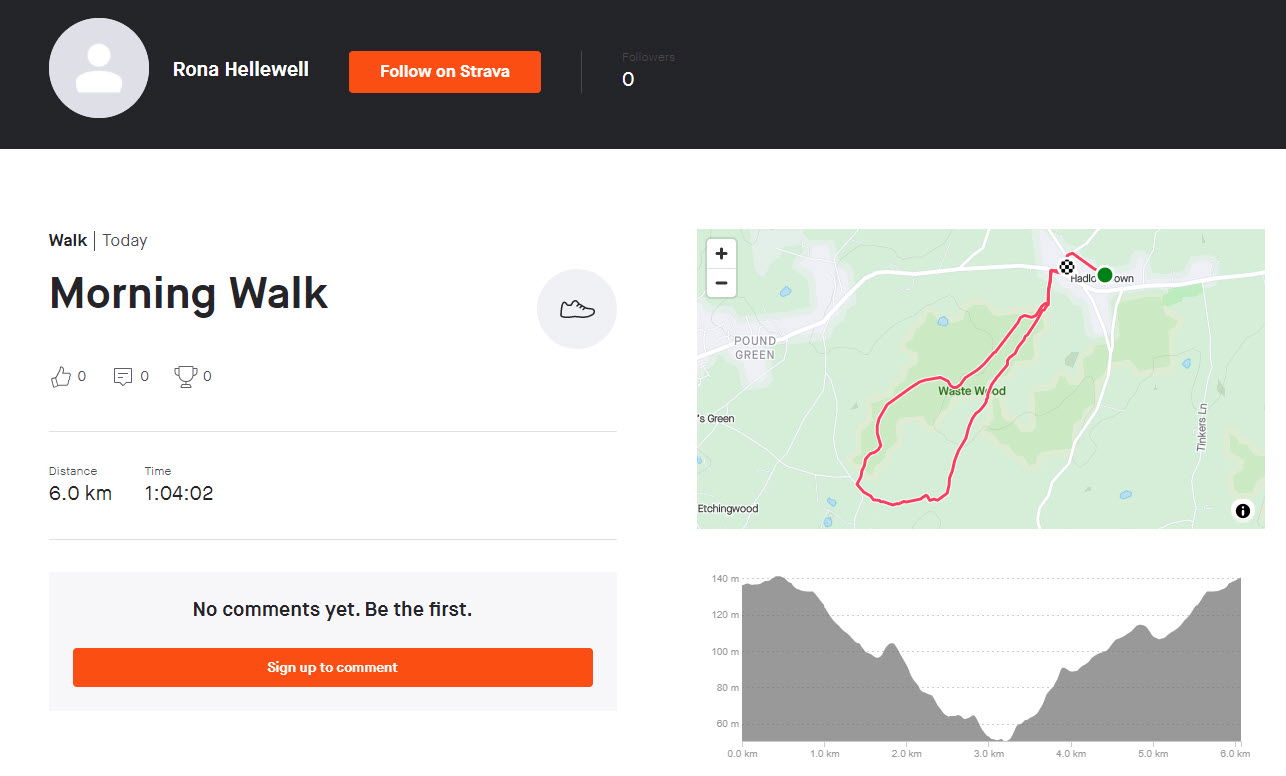This screenshot has height=776, width=1286.
Task: Click the Follow on Strava button
Action: coord(445,72)
